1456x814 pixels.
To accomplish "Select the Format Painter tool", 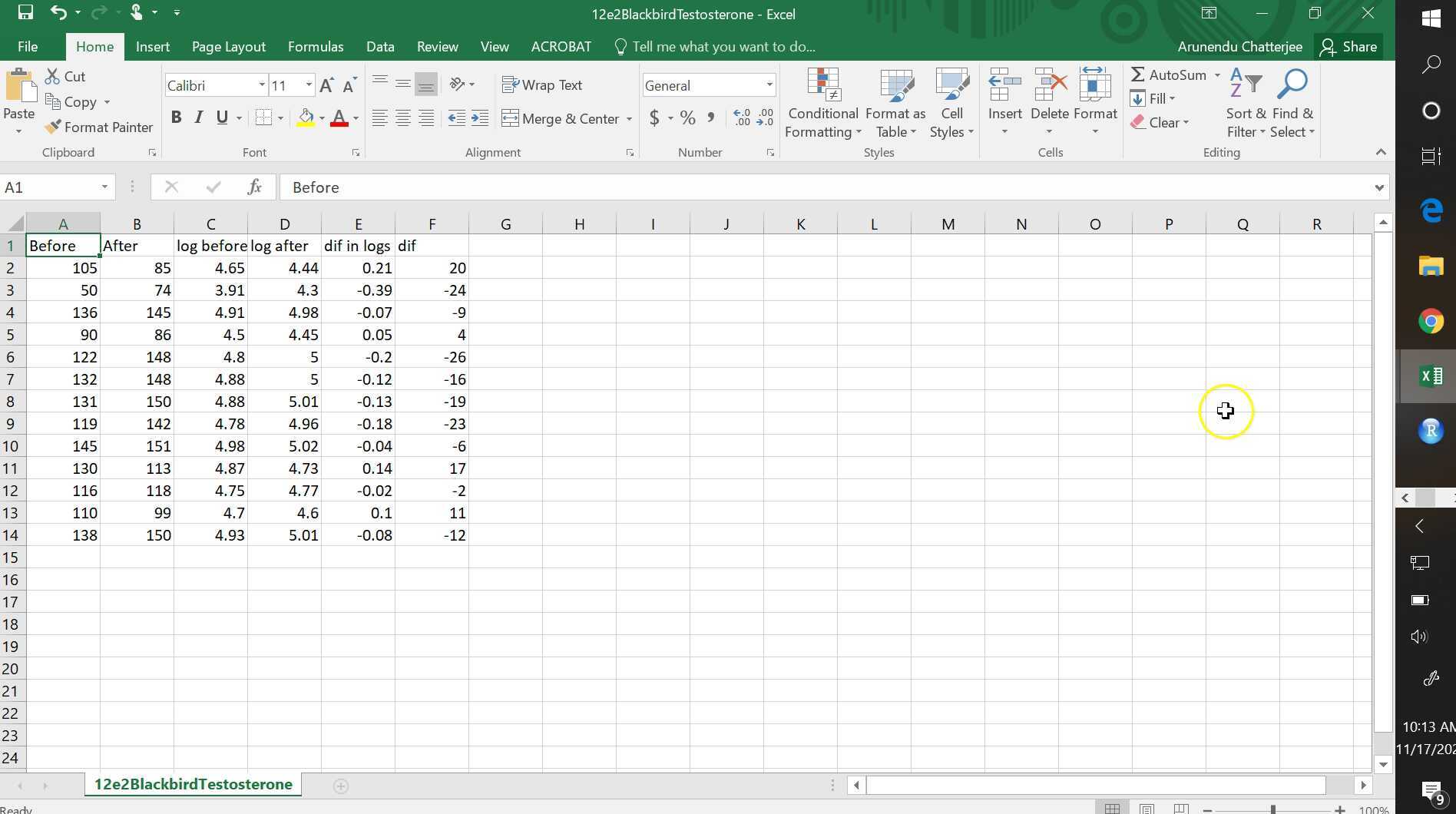I will [98, 127].
